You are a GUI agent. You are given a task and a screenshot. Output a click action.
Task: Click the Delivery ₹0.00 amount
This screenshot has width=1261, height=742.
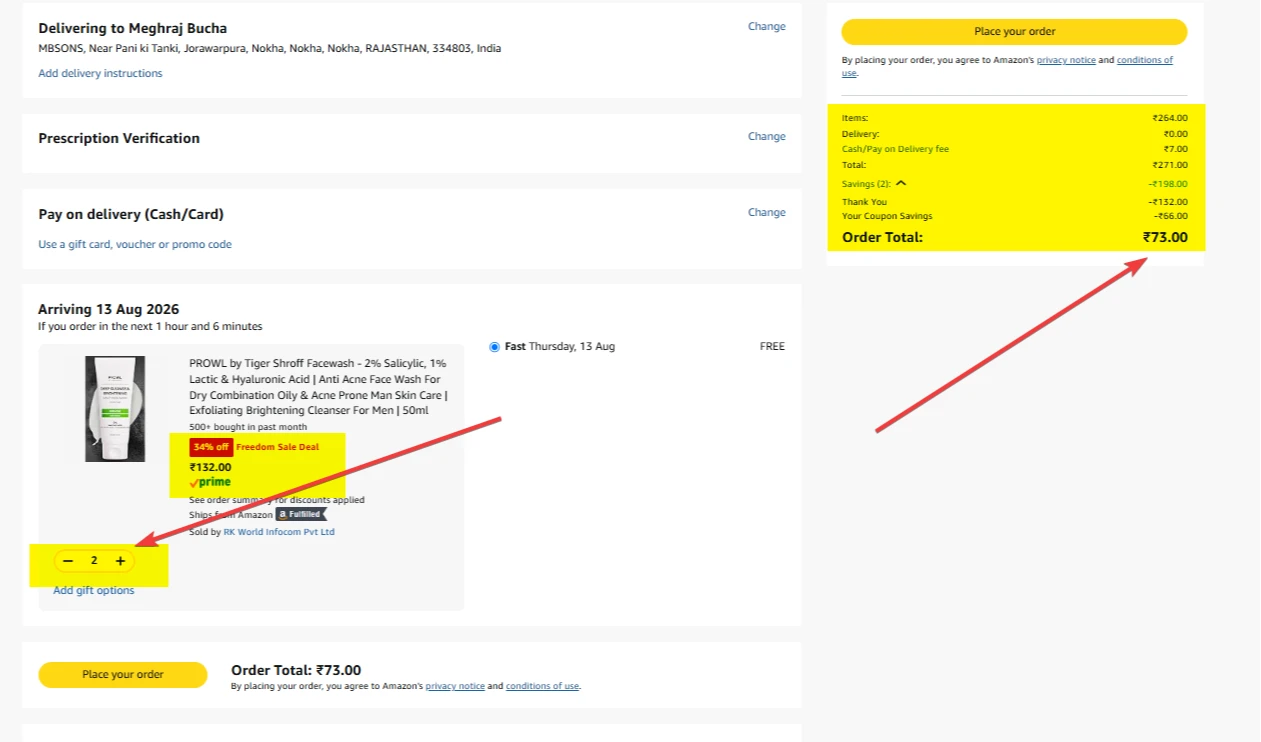click(1175, 134)
